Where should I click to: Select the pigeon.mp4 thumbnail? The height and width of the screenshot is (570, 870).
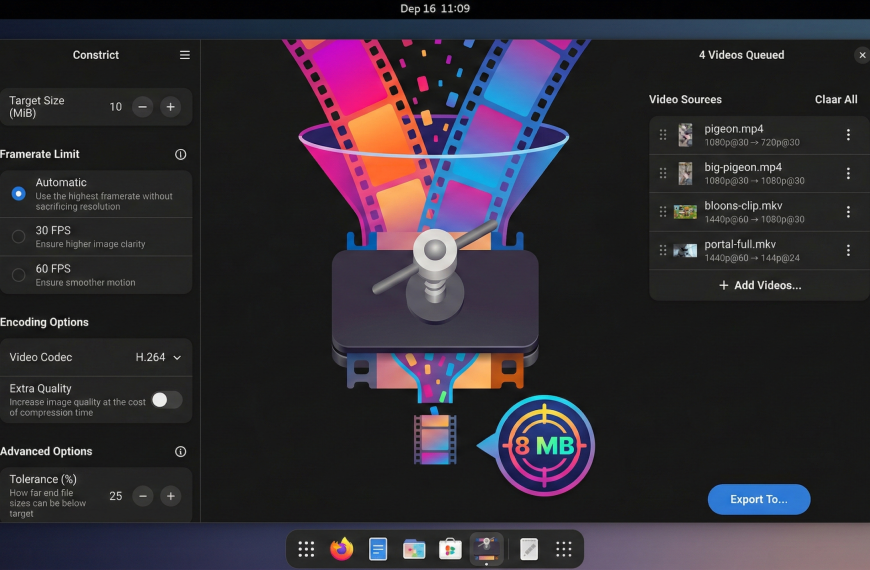coord(685,135)
